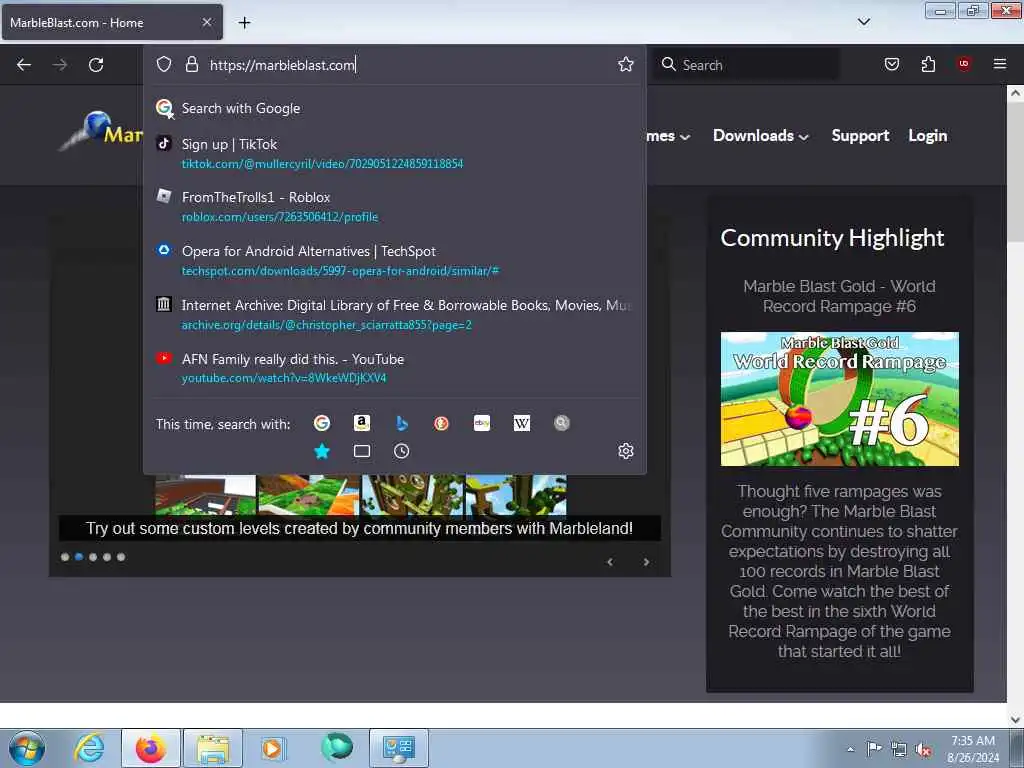The height and width of the screenshot is (768, 1024).
Task: Open the Firefox hamburger menu
Action: [x=1000, y=64]
